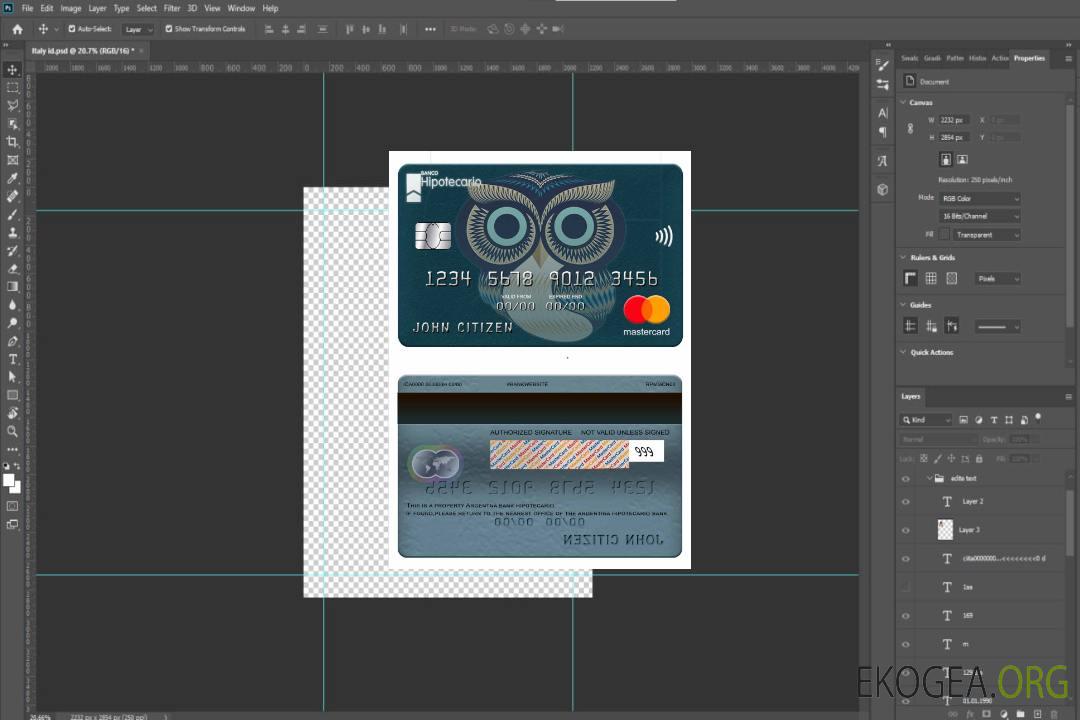Open the Transparent fill dropdown

pos(986,235)
